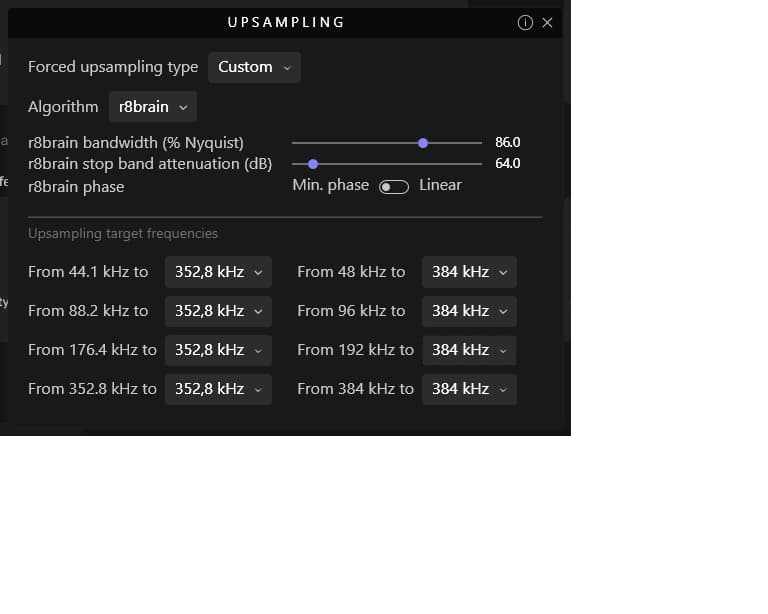Screen dimensions: 768x614
Task: Expand target for 48 kHz source
Action: coord(469,272)
